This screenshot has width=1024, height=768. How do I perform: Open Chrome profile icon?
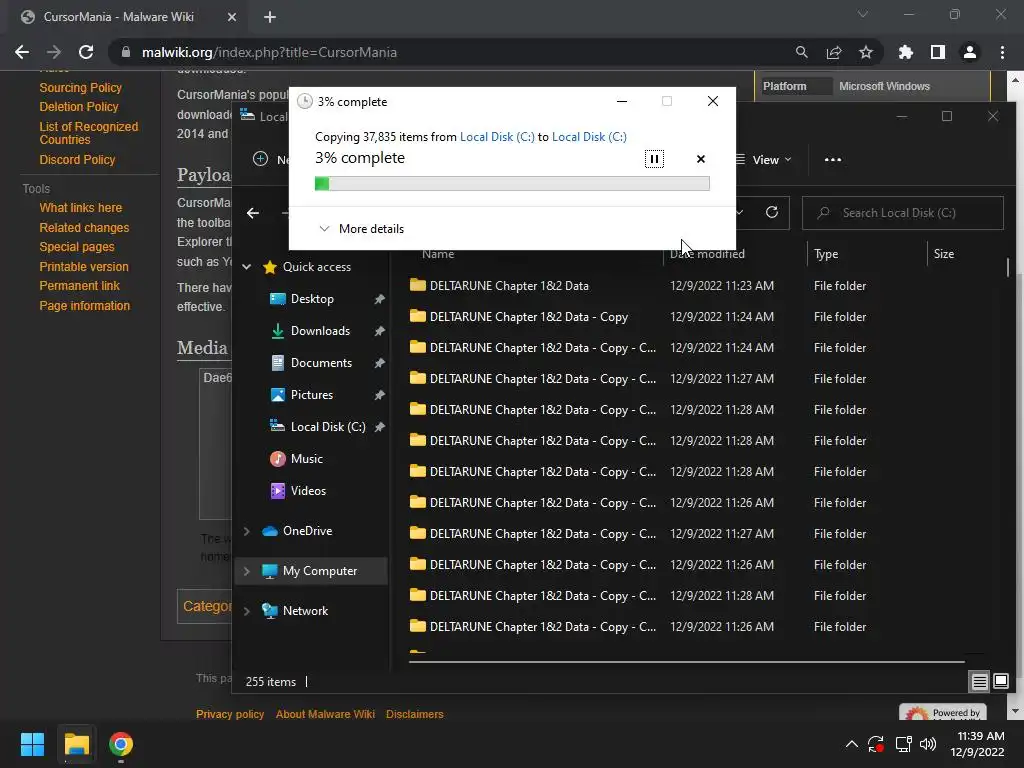click(969, 52)
